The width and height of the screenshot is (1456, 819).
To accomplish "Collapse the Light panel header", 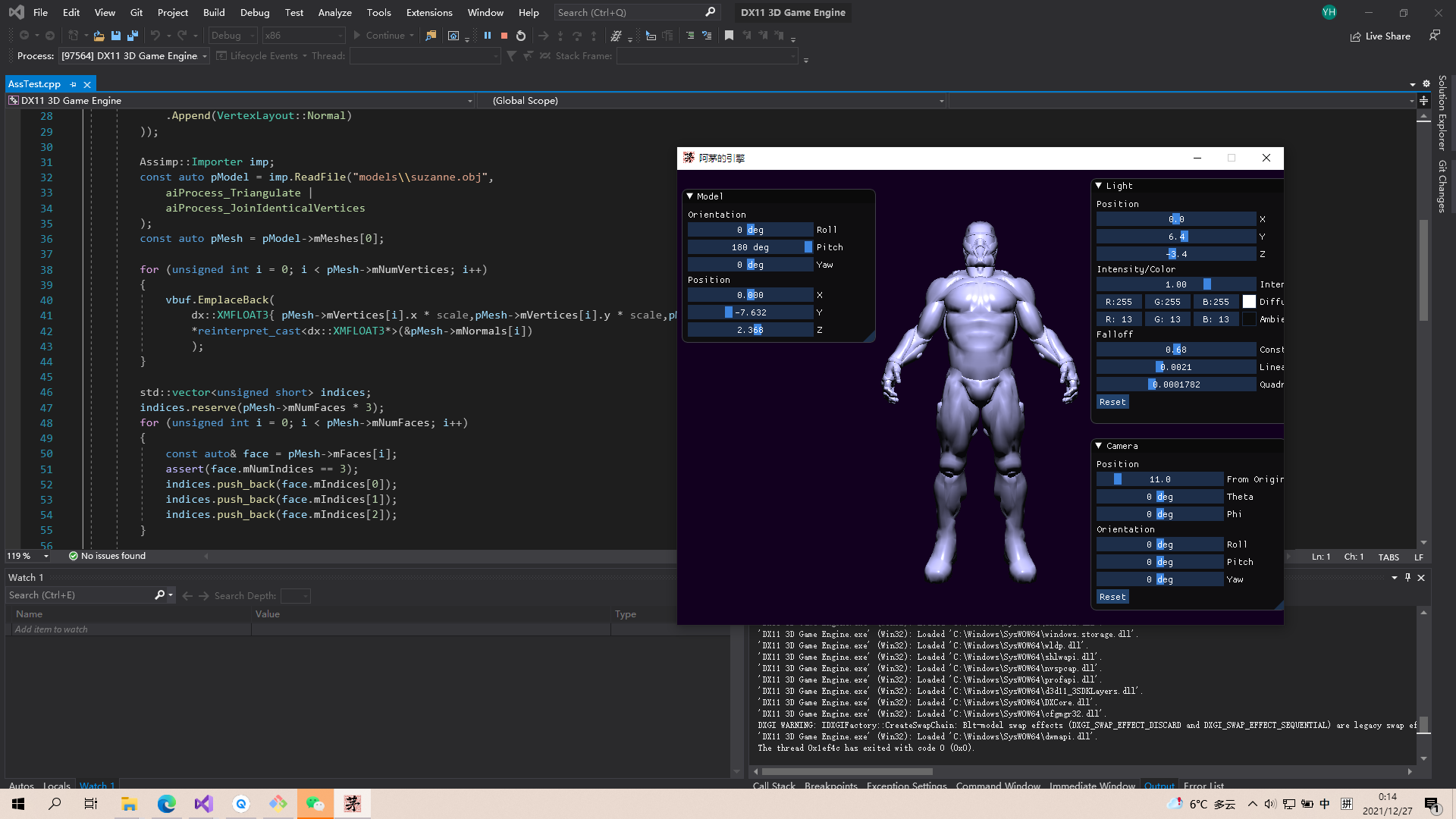I will (1098, 186).
